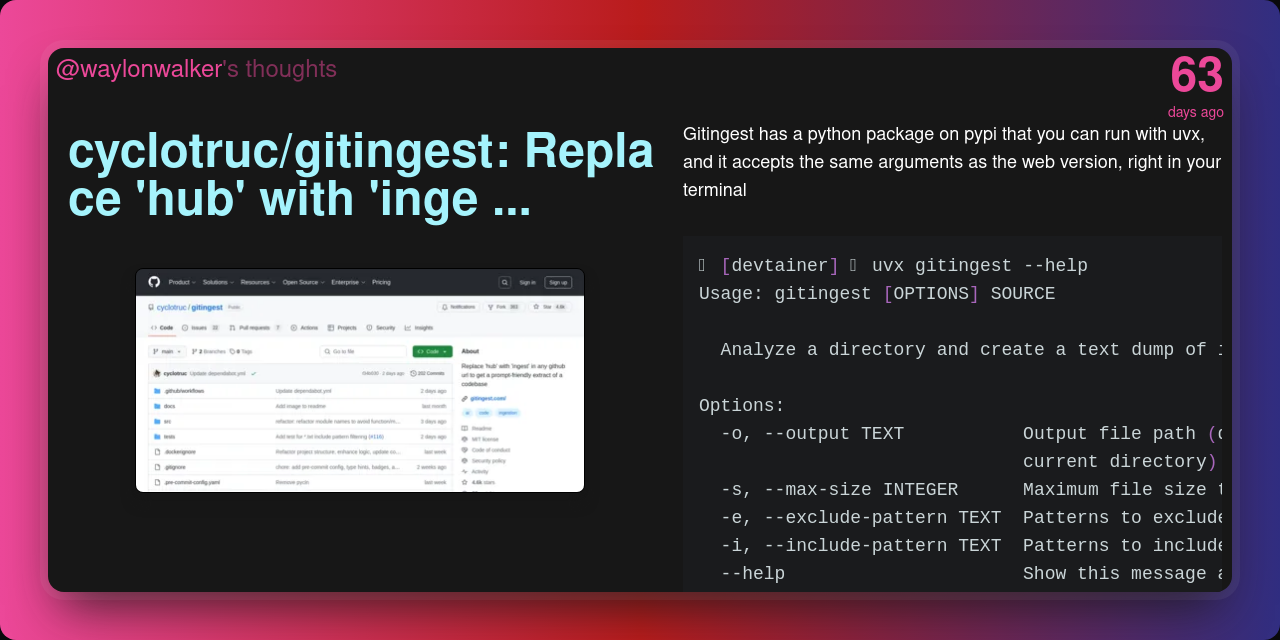Click the GitHub Octocat logo
The width and height of the screenshot is (1280, 640).
(154, 282)
